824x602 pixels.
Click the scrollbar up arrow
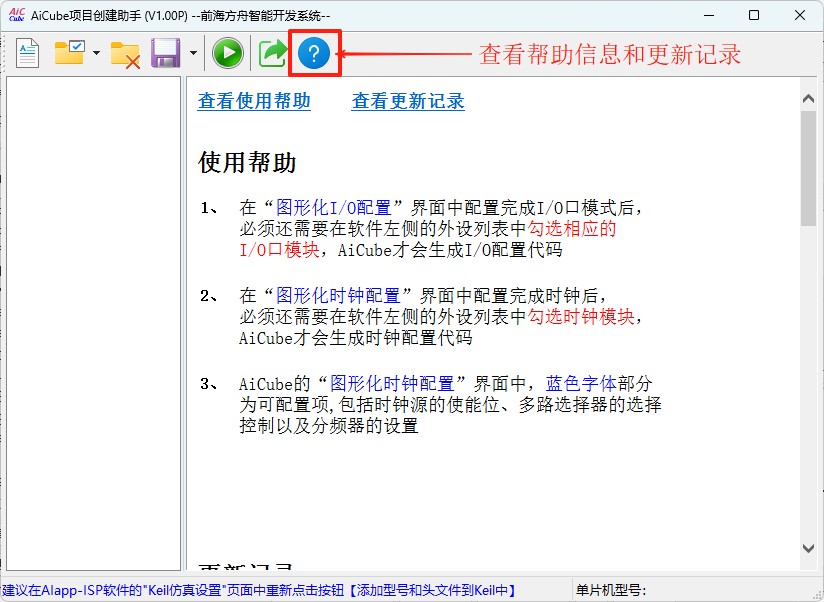[808, 99]
